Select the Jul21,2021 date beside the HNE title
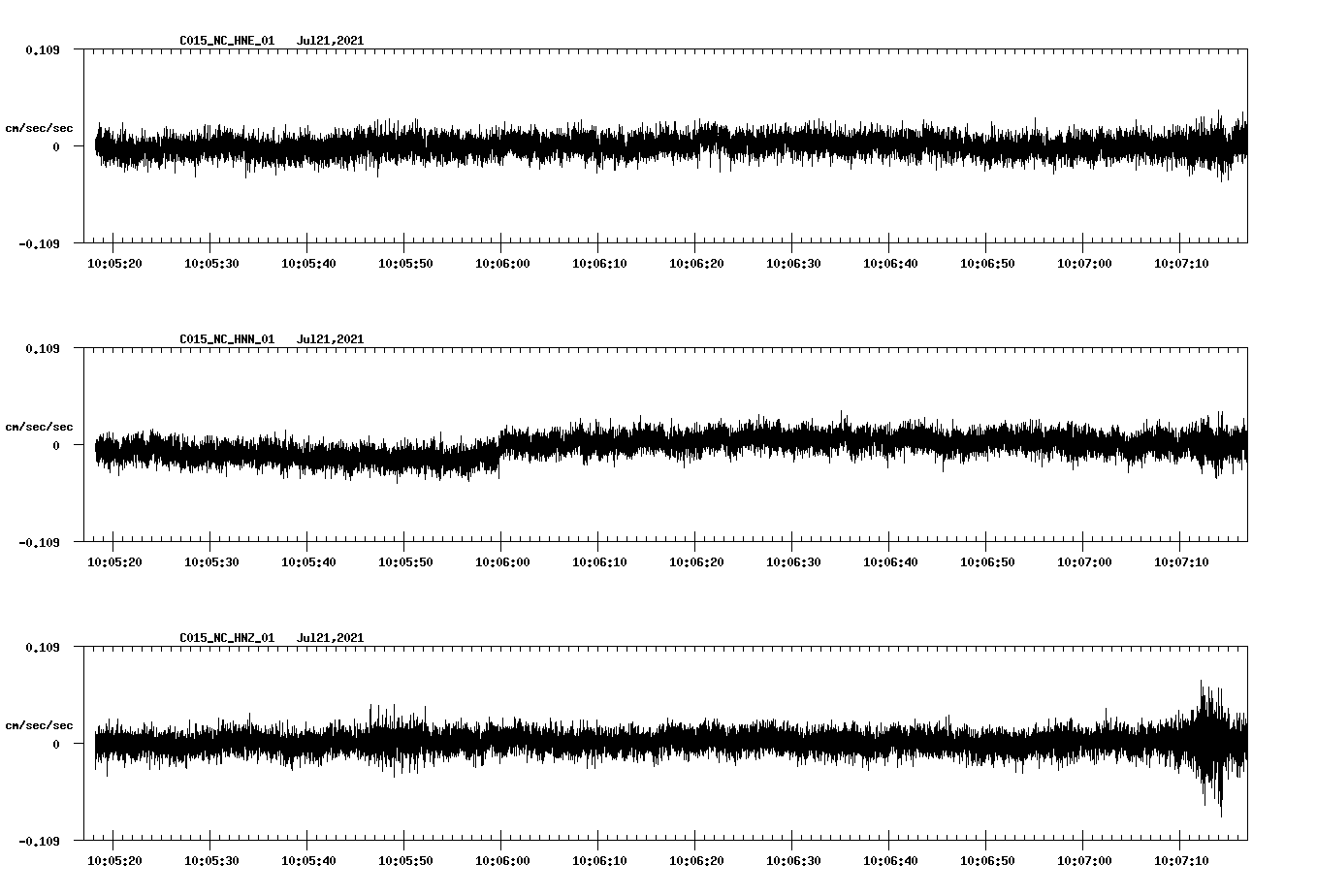Viewport: 1317px width, 896px height. (x=331, y=41)
